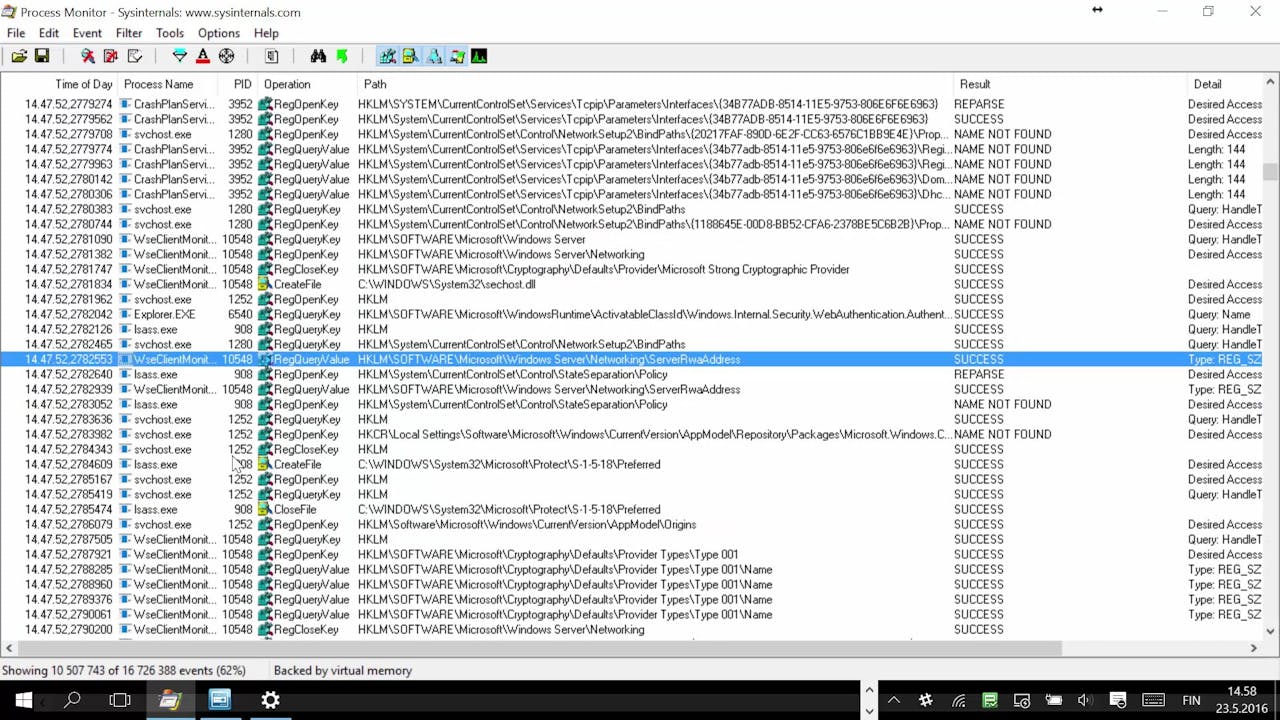This screenshot has width=1280, height=720.
Task: Sort events by the Result column
Action: click(x=975, y=84)
